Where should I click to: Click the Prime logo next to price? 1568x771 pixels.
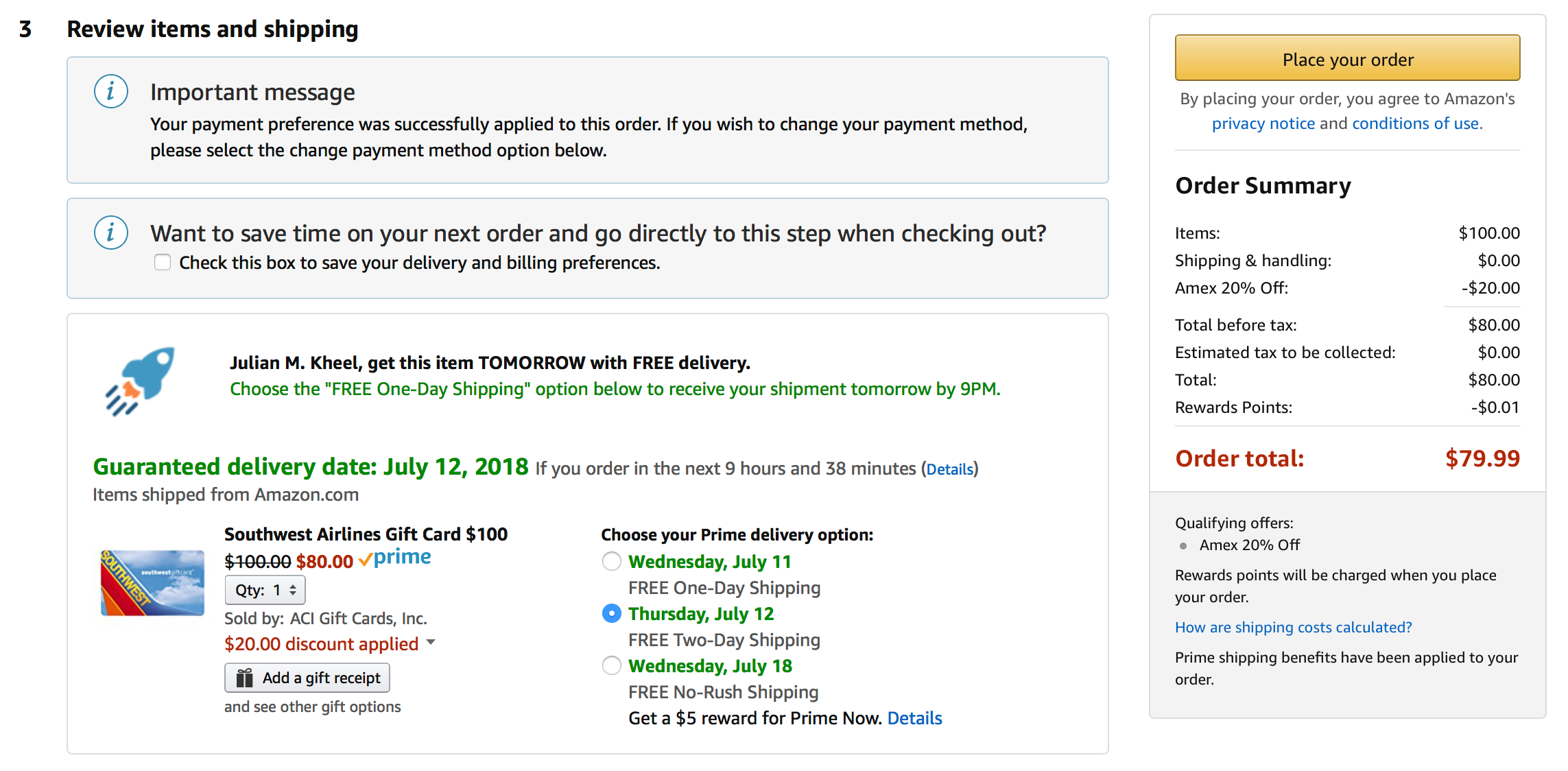pos(395,558)
